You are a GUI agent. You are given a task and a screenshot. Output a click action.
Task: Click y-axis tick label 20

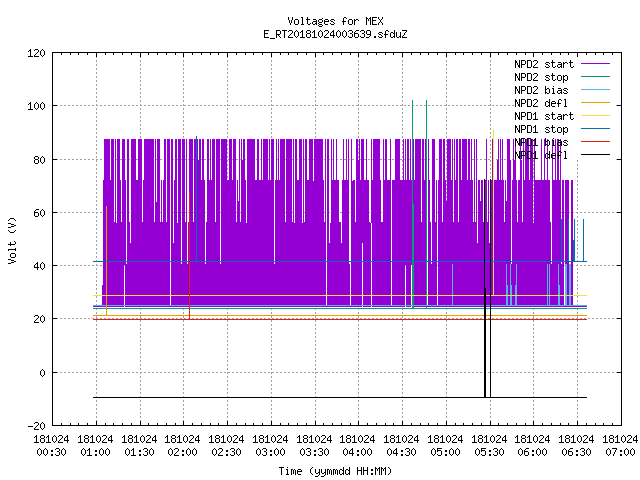[x=39, y=319]
